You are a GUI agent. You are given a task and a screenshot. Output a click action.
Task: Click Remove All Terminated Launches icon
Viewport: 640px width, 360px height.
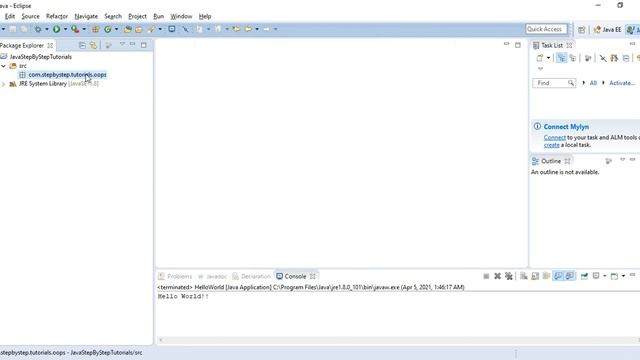coord(509,276)
